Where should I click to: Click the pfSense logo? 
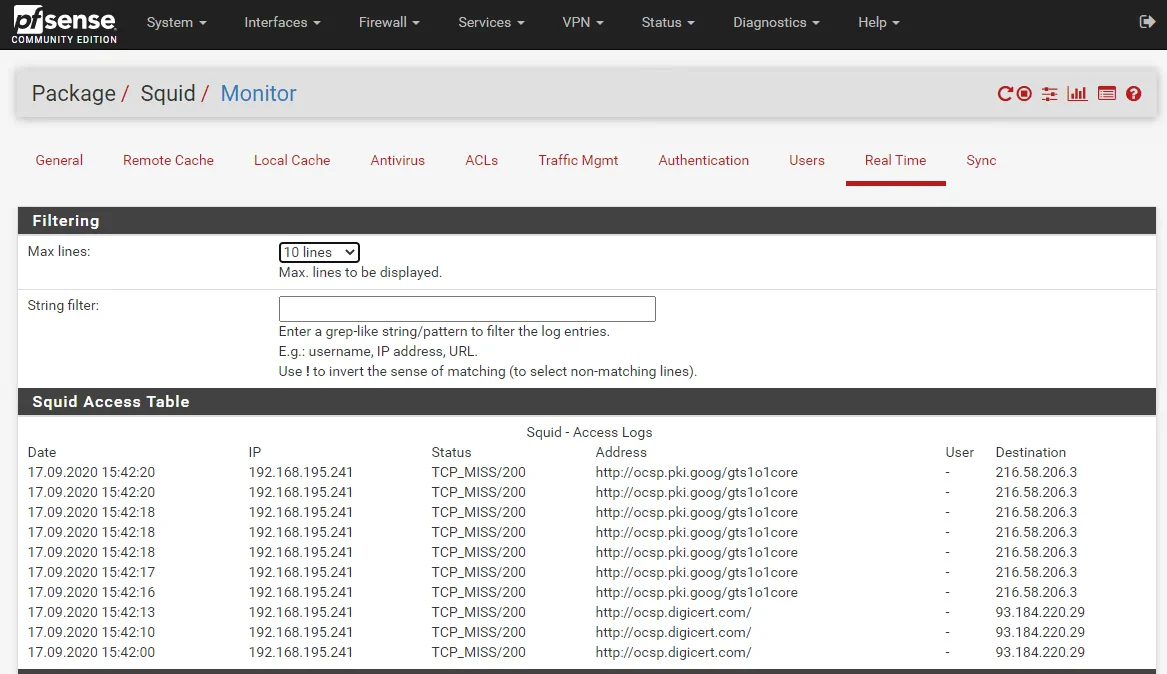[x=62, y=24]
